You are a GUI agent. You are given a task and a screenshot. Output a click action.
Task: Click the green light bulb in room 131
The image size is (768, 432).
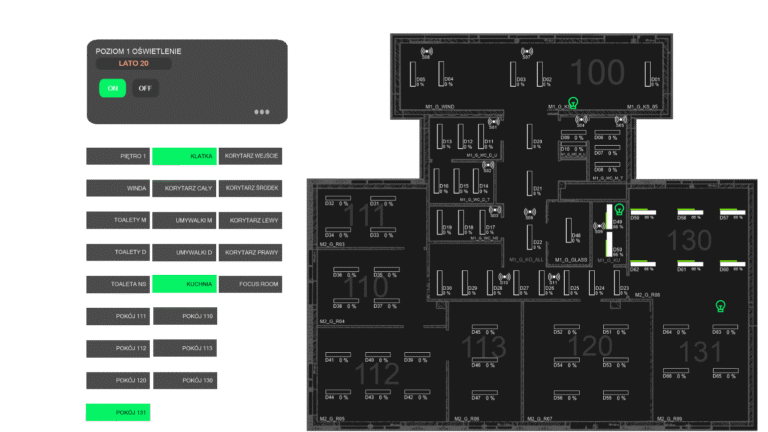click(718, 305)
